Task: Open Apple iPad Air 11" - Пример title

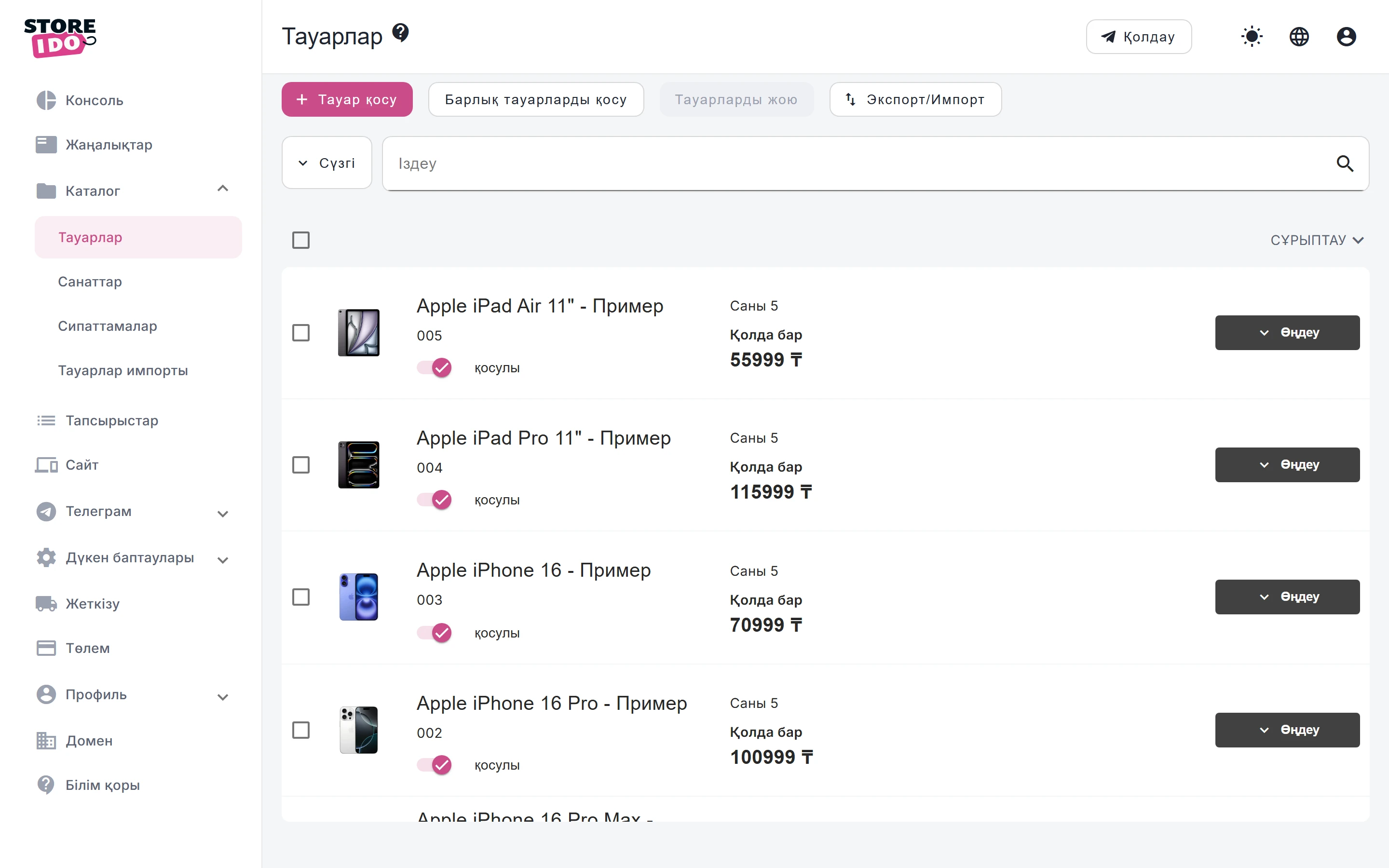Action: [x=540, y=306]
